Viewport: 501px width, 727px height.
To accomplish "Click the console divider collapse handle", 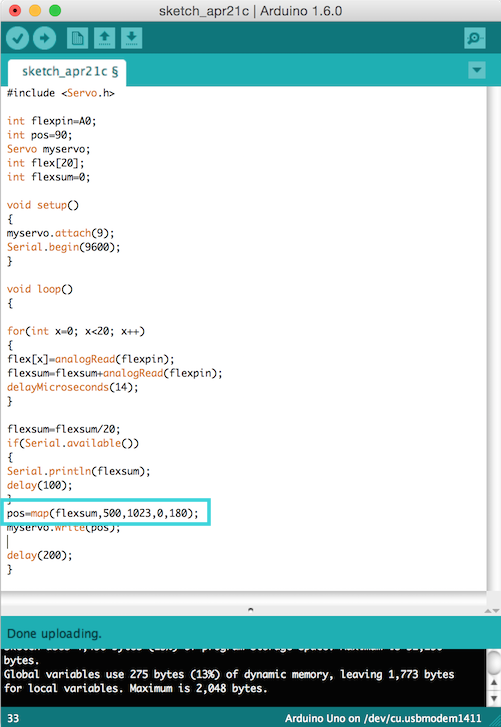I will click(x=250, y=610).
